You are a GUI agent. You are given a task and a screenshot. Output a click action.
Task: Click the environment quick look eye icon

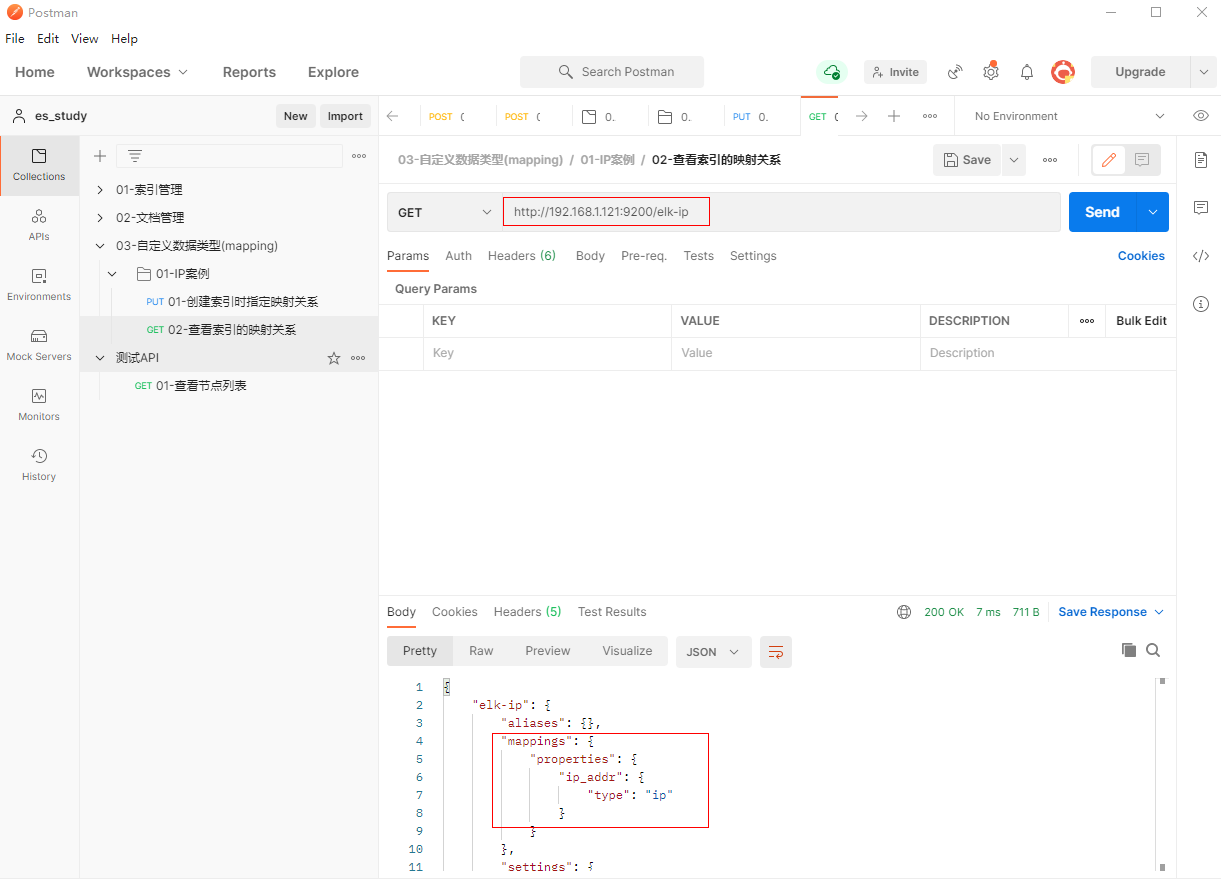point(1200,116)
